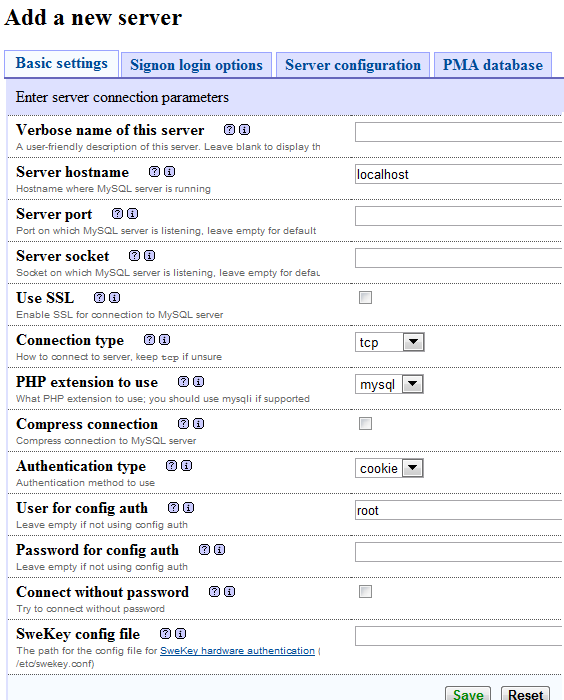Screen dimensions: 564x700
Task: Click the green Save button
Action: point(468,693)
